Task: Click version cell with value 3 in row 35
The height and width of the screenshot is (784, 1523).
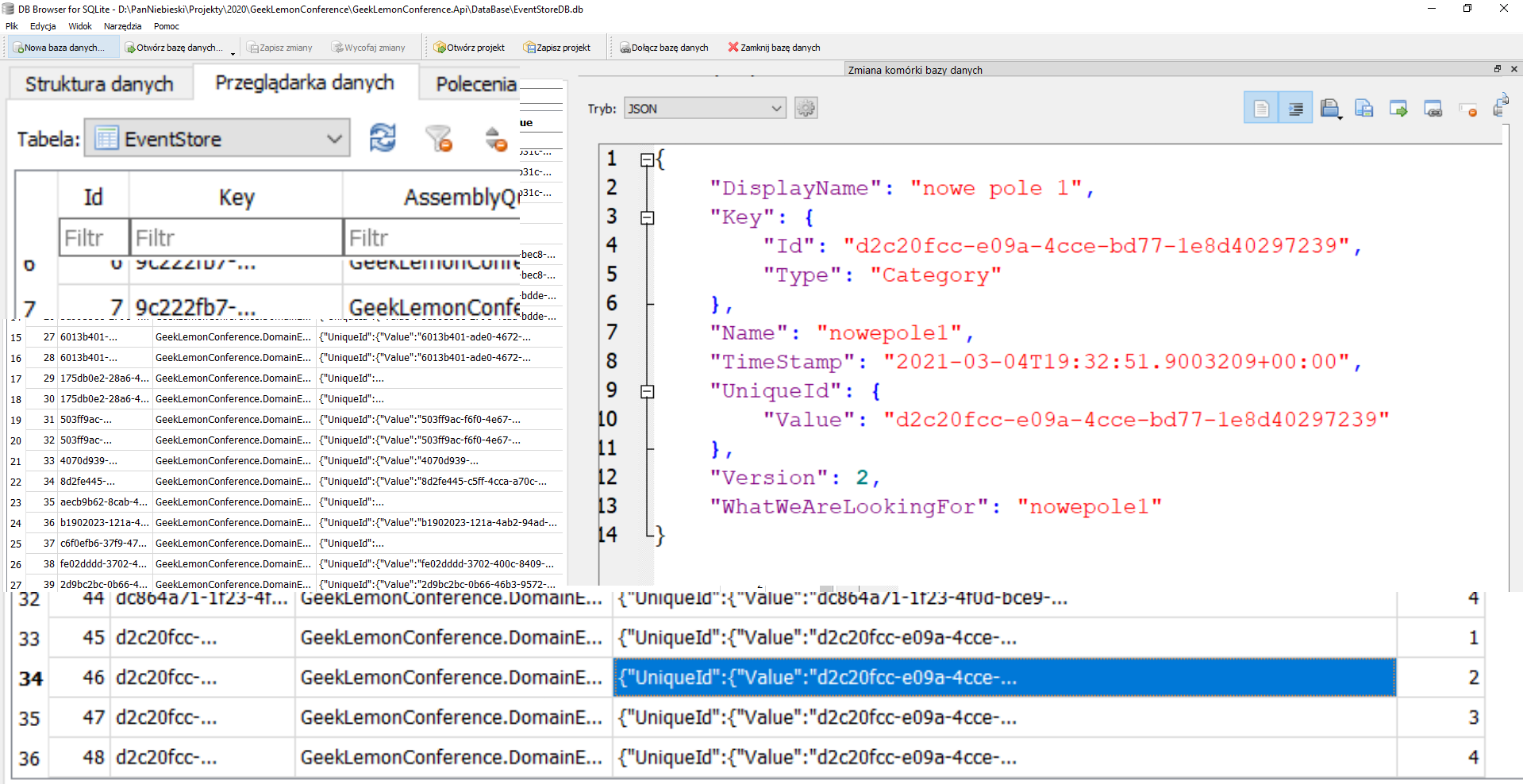Action: [1440, 717]
